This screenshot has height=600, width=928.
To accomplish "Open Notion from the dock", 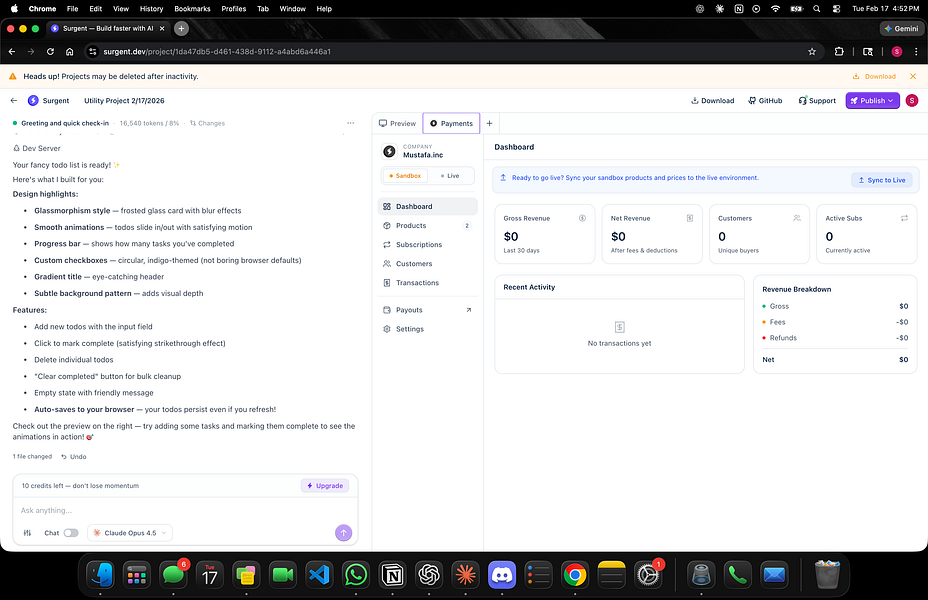I will (x=392, y=575).
